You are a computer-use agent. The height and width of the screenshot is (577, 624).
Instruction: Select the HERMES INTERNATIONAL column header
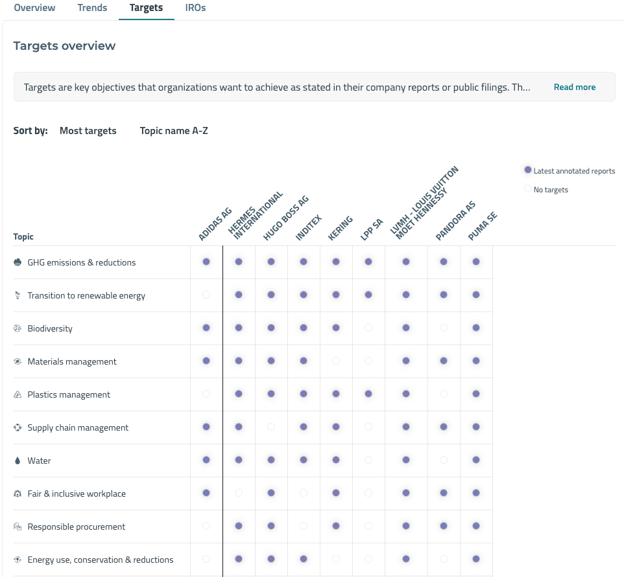[255, 215]
